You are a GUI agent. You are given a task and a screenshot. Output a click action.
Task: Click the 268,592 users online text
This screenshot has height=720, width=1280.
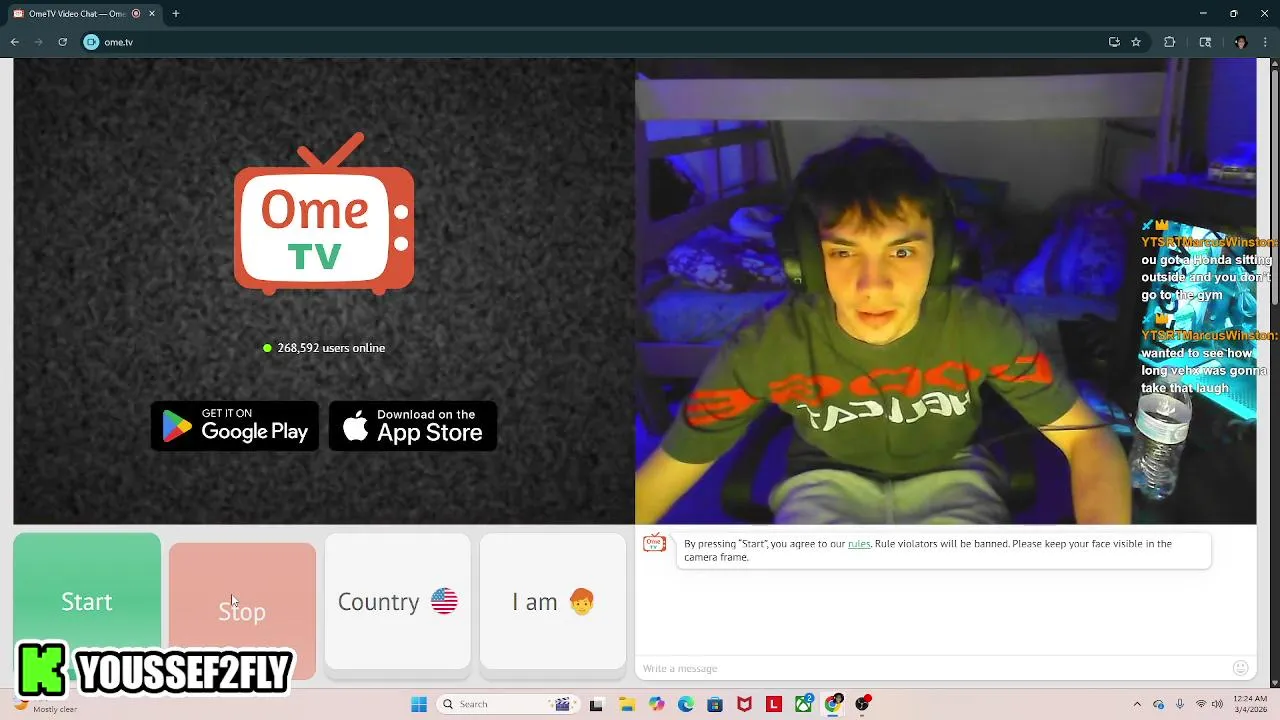331,348
